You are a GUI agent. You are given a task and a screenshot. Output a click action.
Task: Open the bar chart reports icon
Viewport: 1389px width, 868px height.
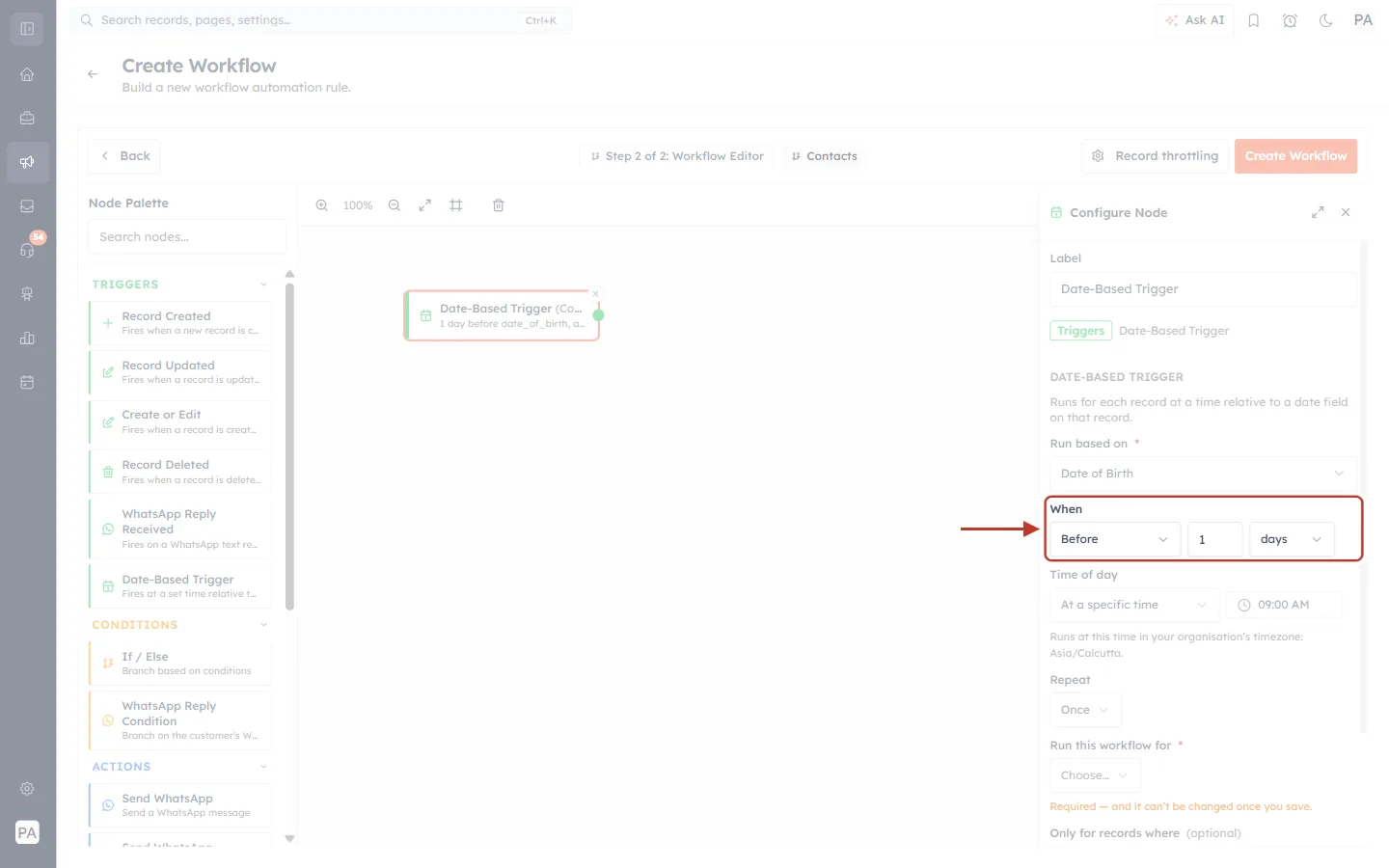pos(27,338)
